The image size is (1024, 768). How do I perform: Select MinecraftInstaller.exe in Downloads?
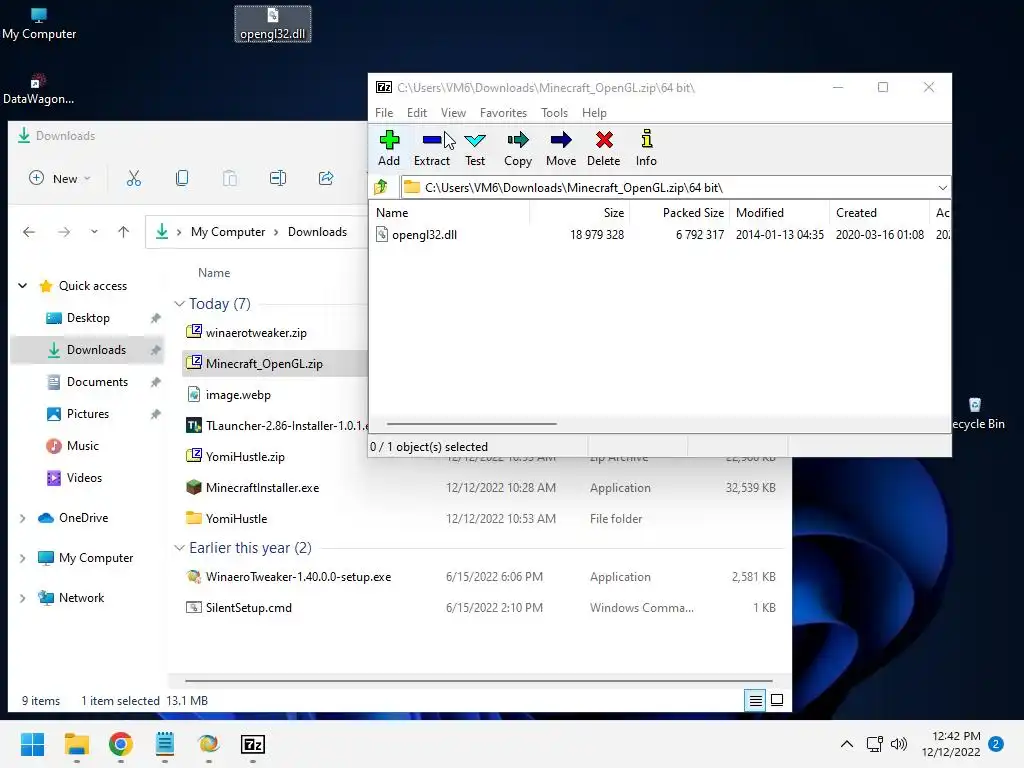coord(262,488)
